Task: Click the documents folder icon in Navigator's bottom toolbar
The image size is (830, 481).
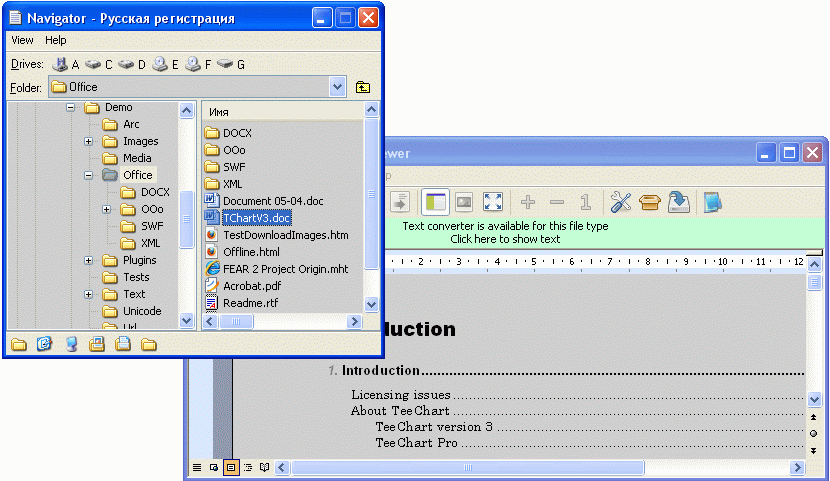Action: [123, 344]
